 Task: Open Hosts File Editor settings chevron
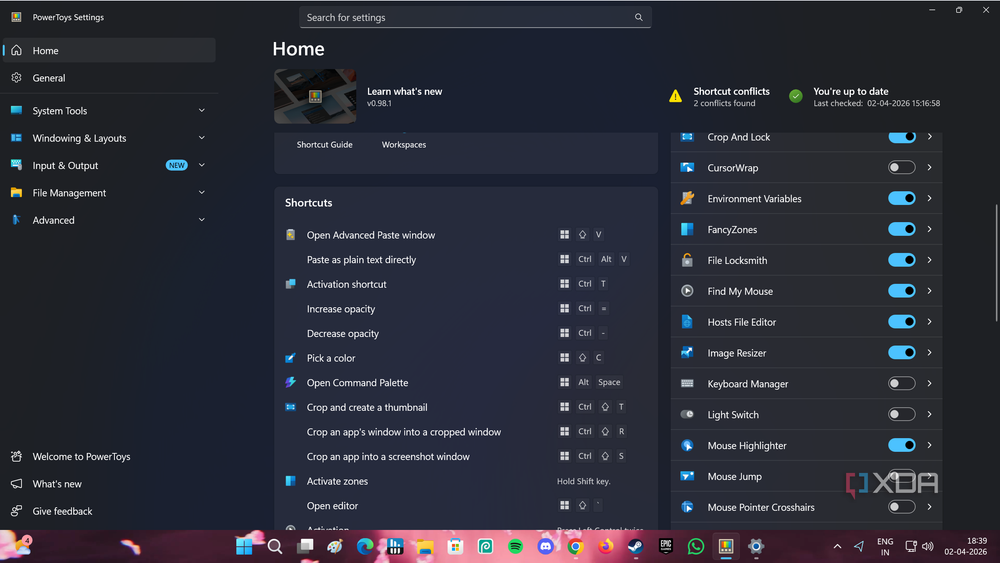pyautogui.click(x=930, y=322)
